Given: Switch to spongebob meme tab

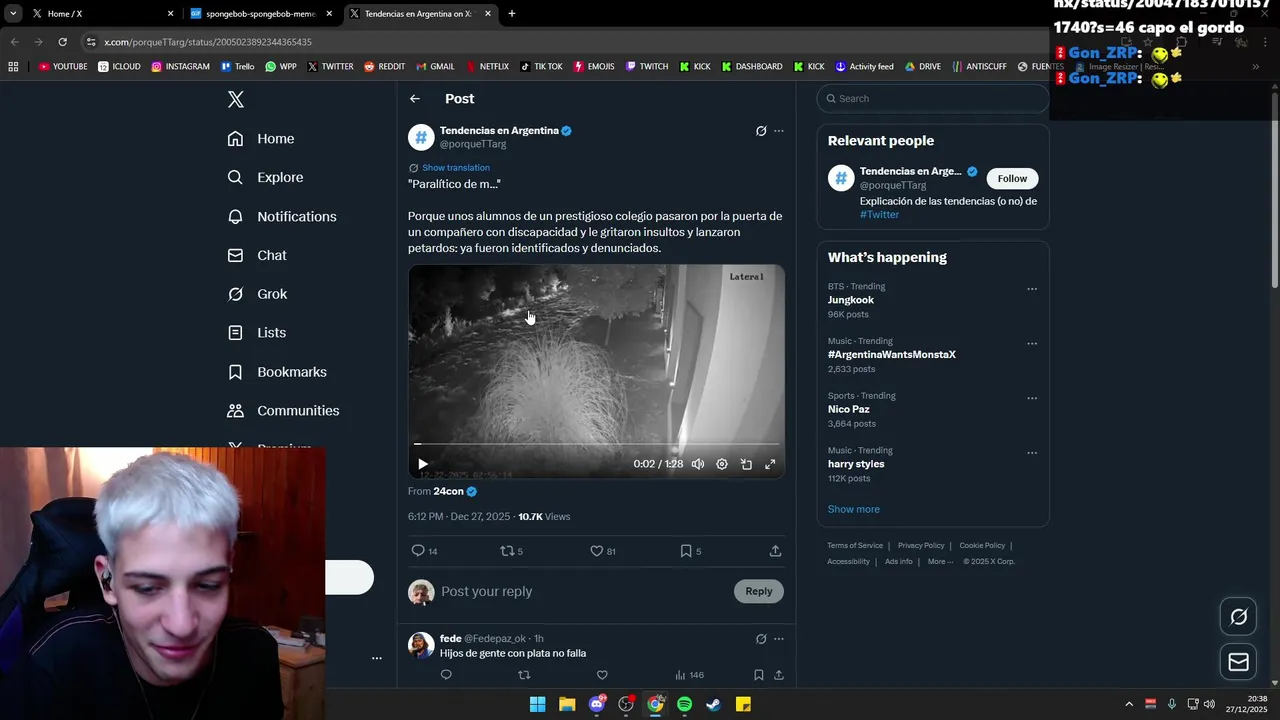Looking at the screenshot, I should click(x=262, y=14).
